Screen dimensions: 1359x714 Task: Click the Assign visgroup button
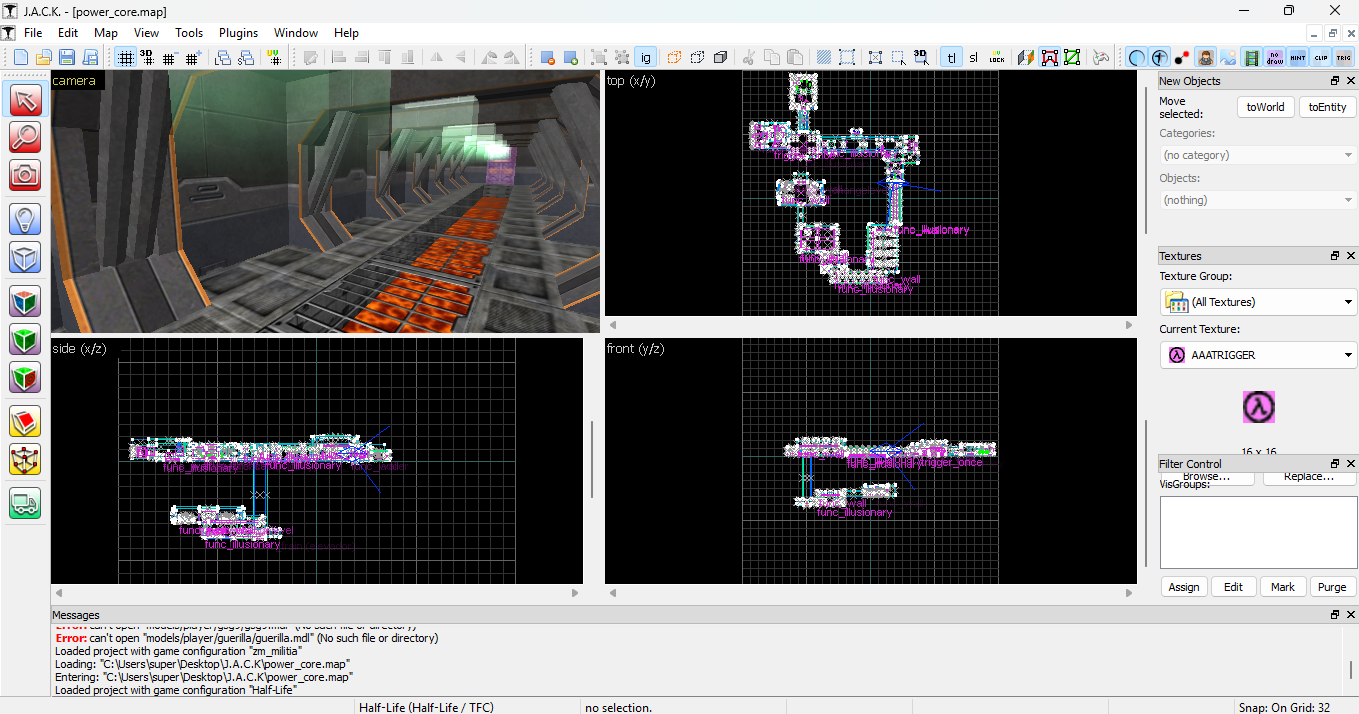pos(1184,587)
